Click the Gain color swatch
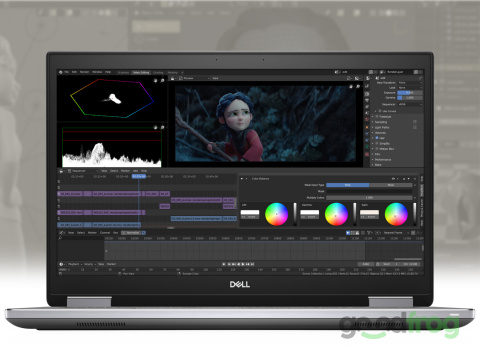This screenshot has width=480, height=360. coord(369,212)
